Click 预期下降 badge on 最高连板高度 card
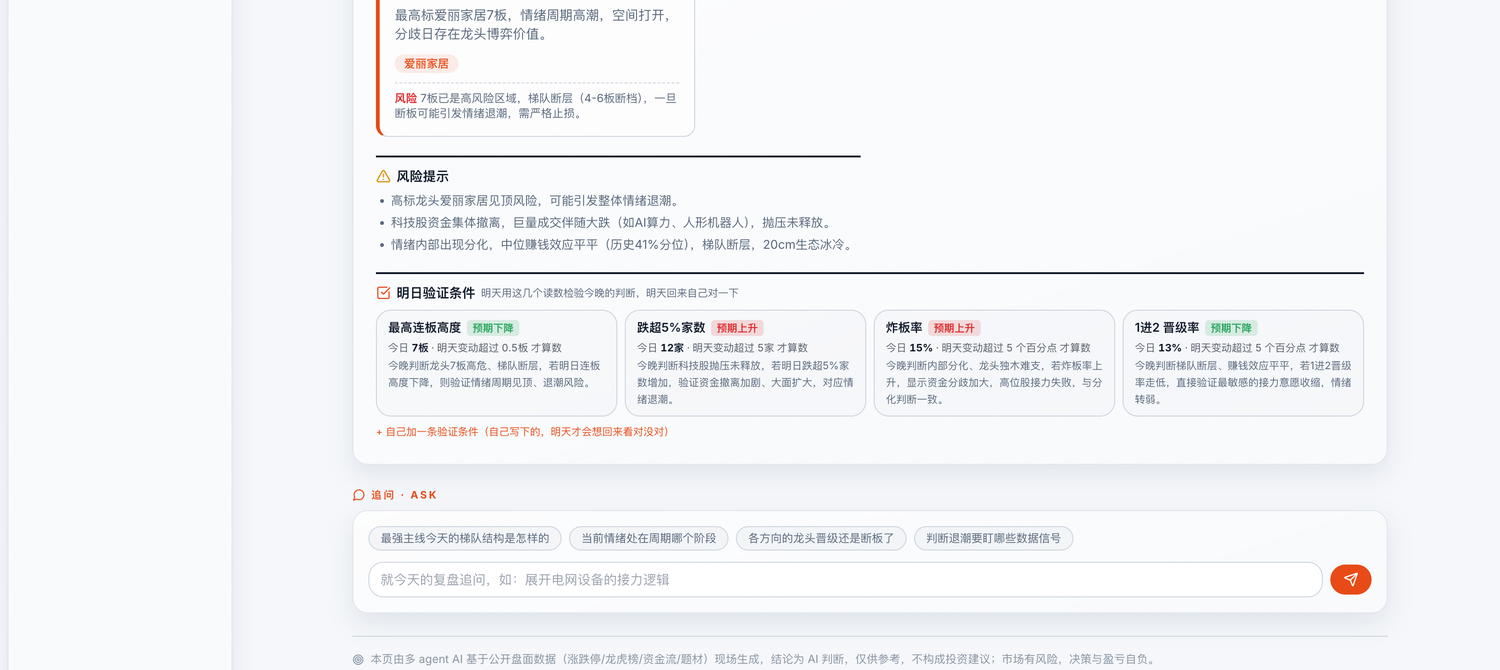 point(493,328)
